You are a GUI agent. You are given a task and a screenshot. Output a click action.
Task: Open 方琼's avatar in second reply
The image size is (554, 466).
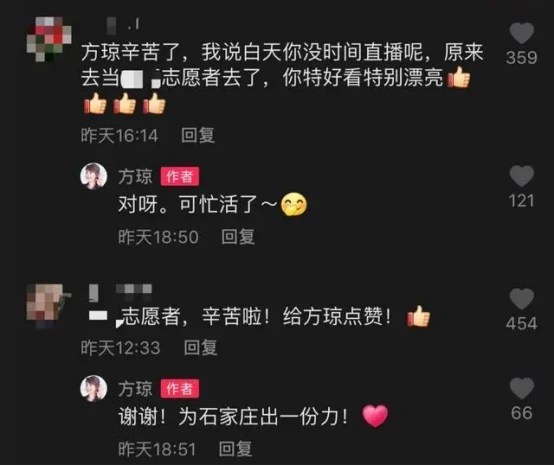point(94,389)
